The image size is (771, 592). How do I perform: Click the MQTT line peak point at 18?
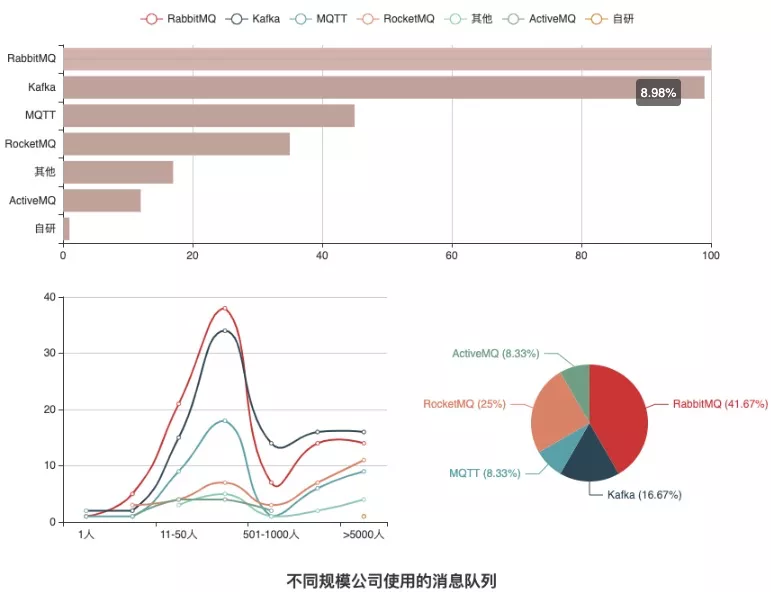click(225, 420)
